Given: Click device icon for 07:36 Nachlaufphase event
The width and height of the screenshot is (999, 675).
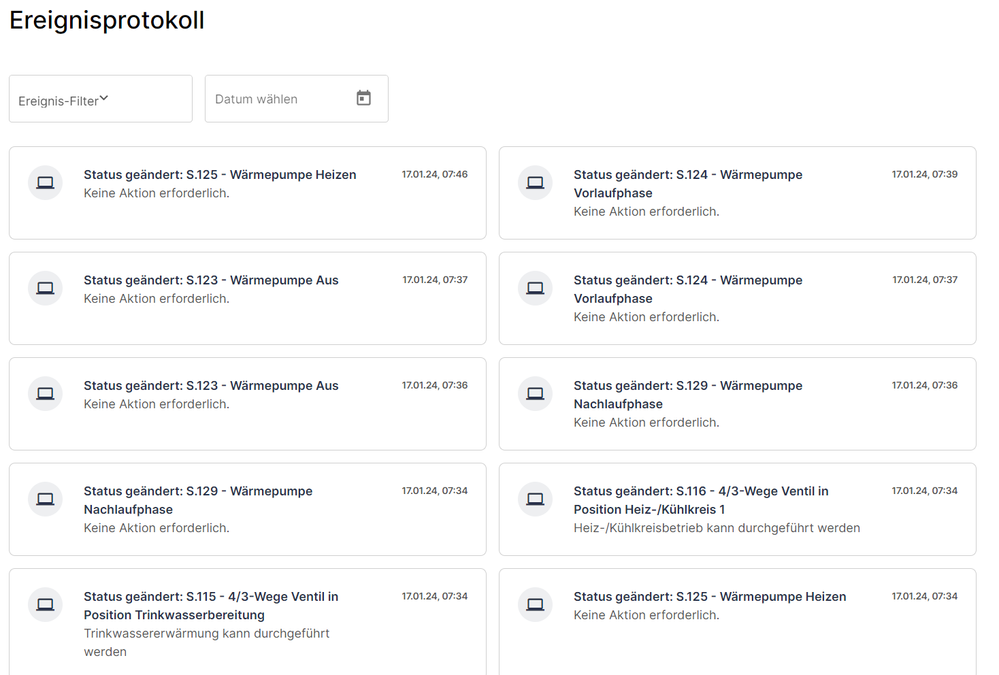Looking at the screenshot, I should pyautogui.click(x=535, y=394).
